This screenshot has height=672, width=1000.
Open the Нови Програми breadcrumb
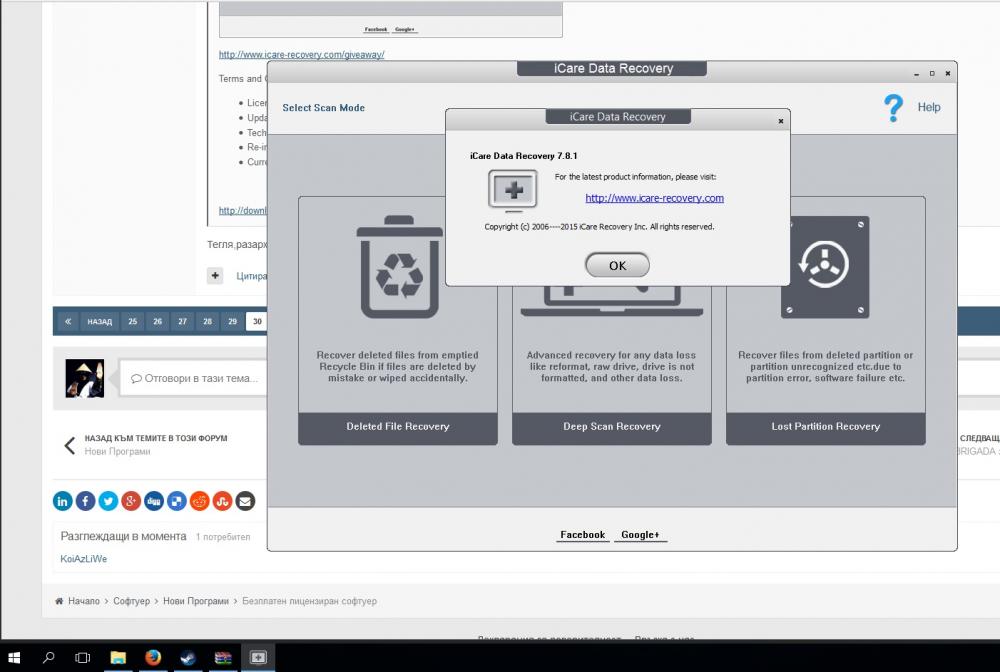point(196,601)
